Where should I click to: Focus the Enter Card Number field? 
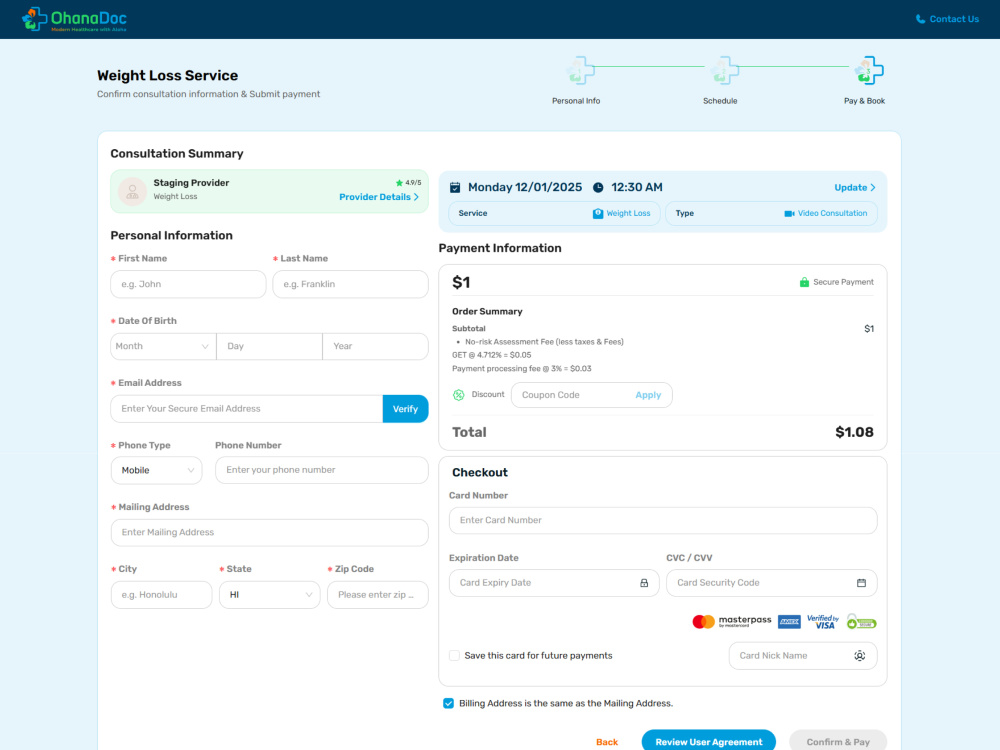tap(663, 520)
